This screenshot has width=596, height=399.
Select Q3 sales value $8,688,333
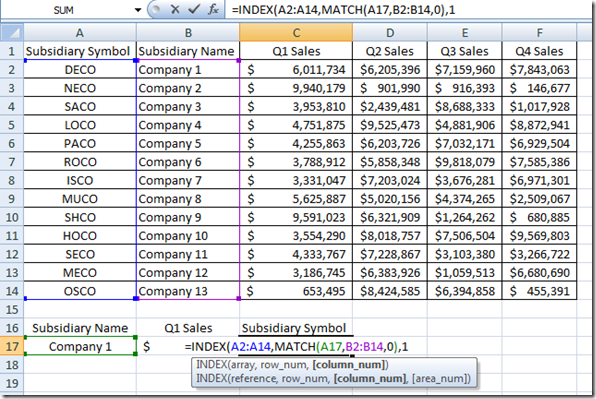464,106
